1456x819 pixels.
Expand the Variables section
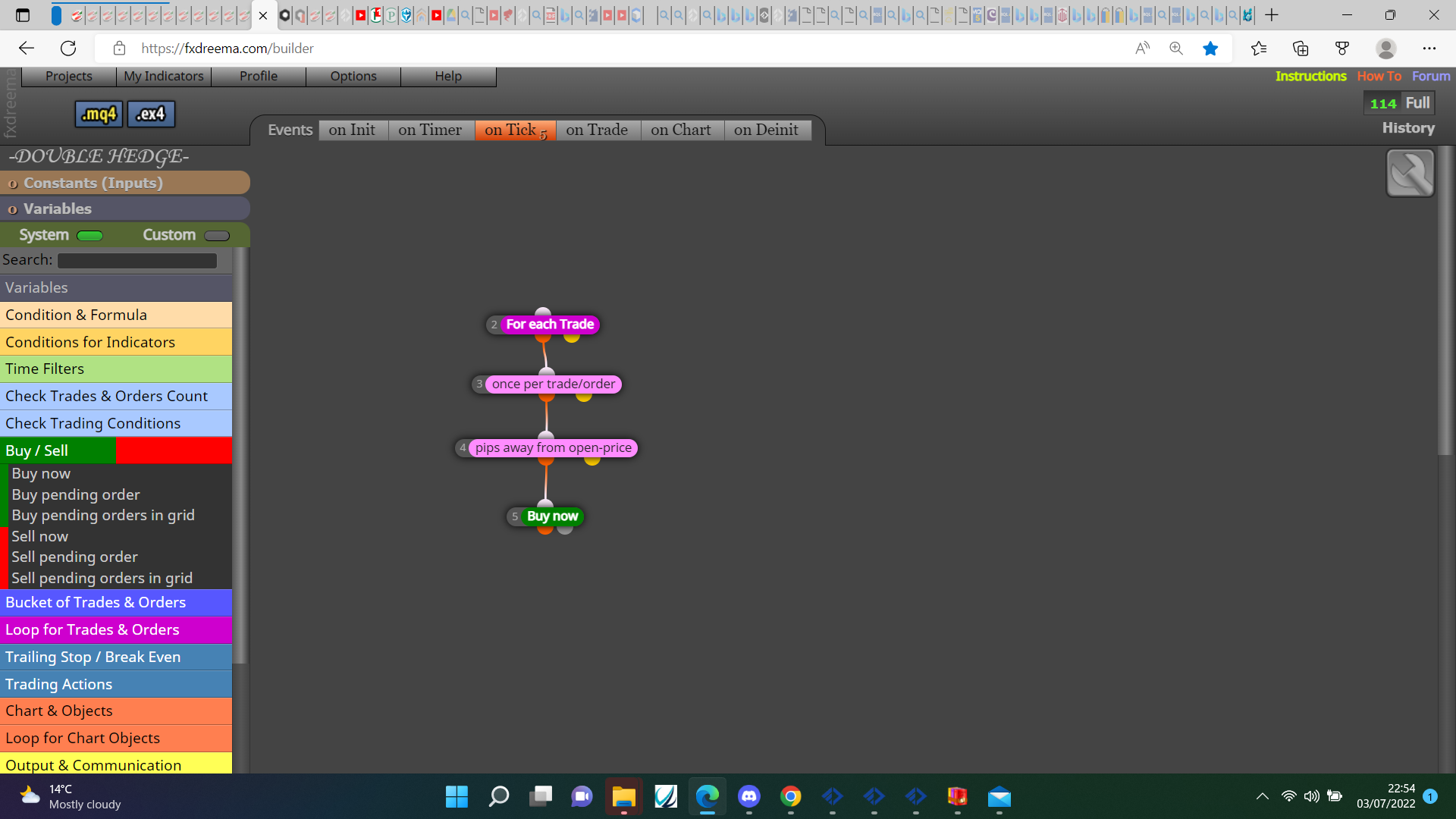(125, 209)
